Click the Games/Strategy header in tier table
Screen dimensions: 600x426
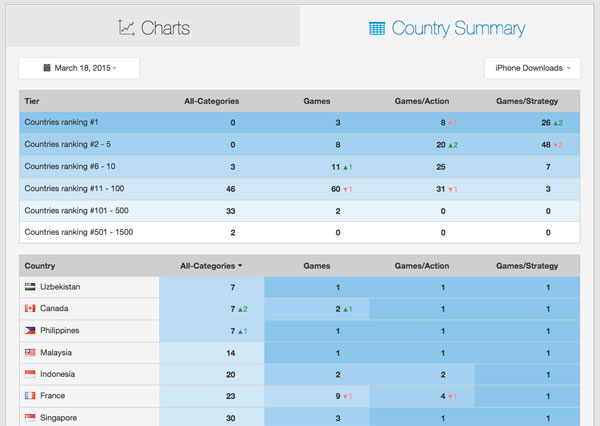point(527,101)
